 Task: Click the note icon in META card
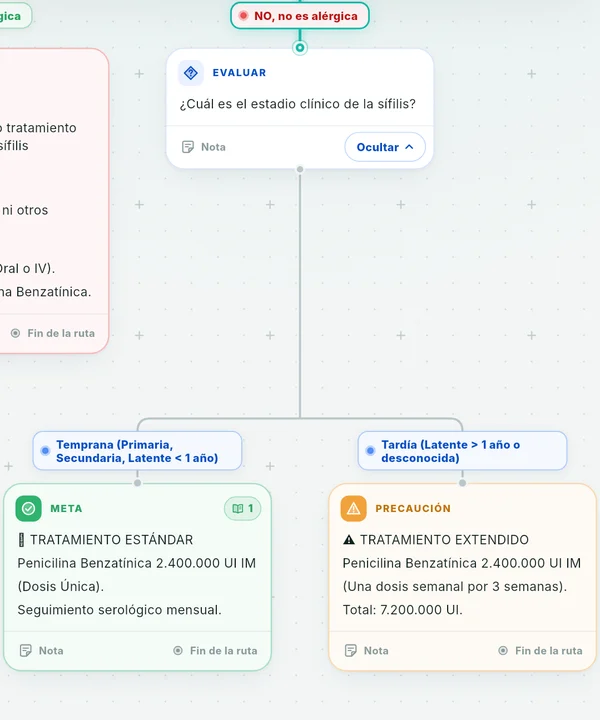point(26,651)
